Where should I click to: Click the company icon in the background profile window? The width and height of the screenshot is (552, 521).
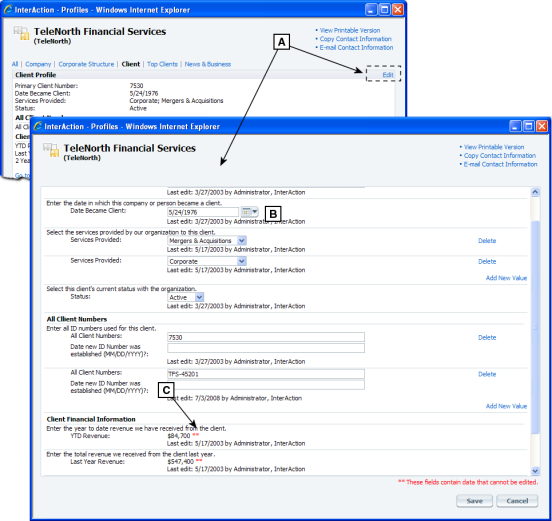pyautogui.click(x=21, y=33)
